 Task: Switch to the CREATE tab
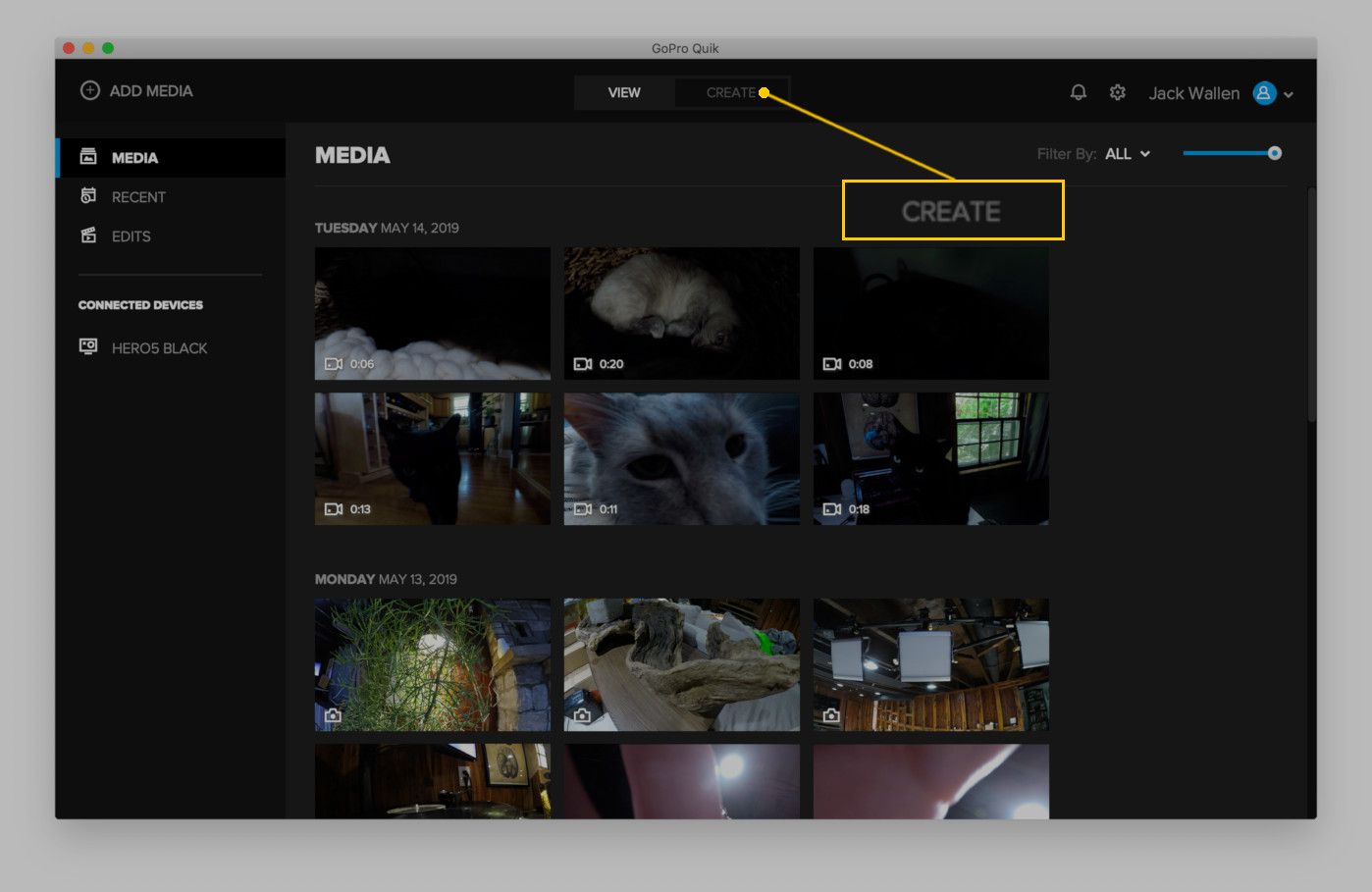(x=731, y=93)
